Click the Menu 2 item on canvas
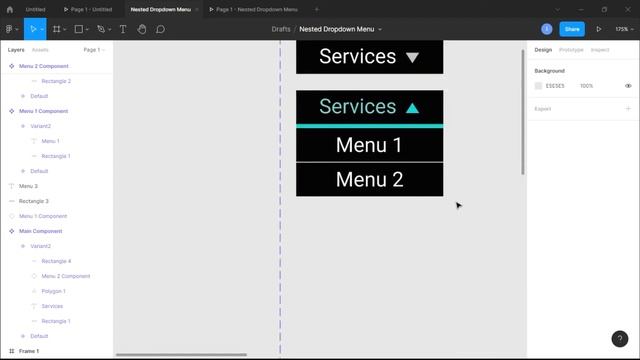This screenshot has width=640, height=360. (x=369, y=180)
